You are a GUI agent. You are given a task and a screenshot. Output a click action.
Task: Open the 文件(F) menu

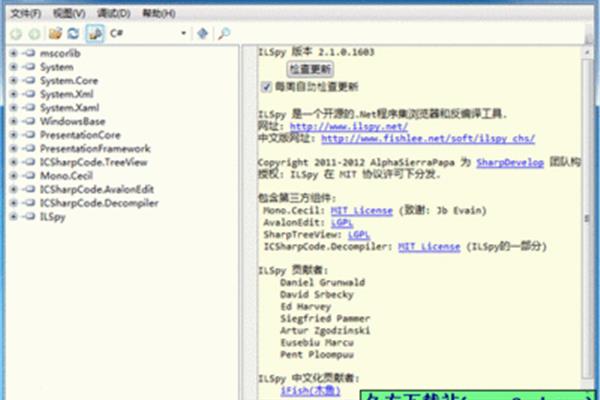coord(25,14)
